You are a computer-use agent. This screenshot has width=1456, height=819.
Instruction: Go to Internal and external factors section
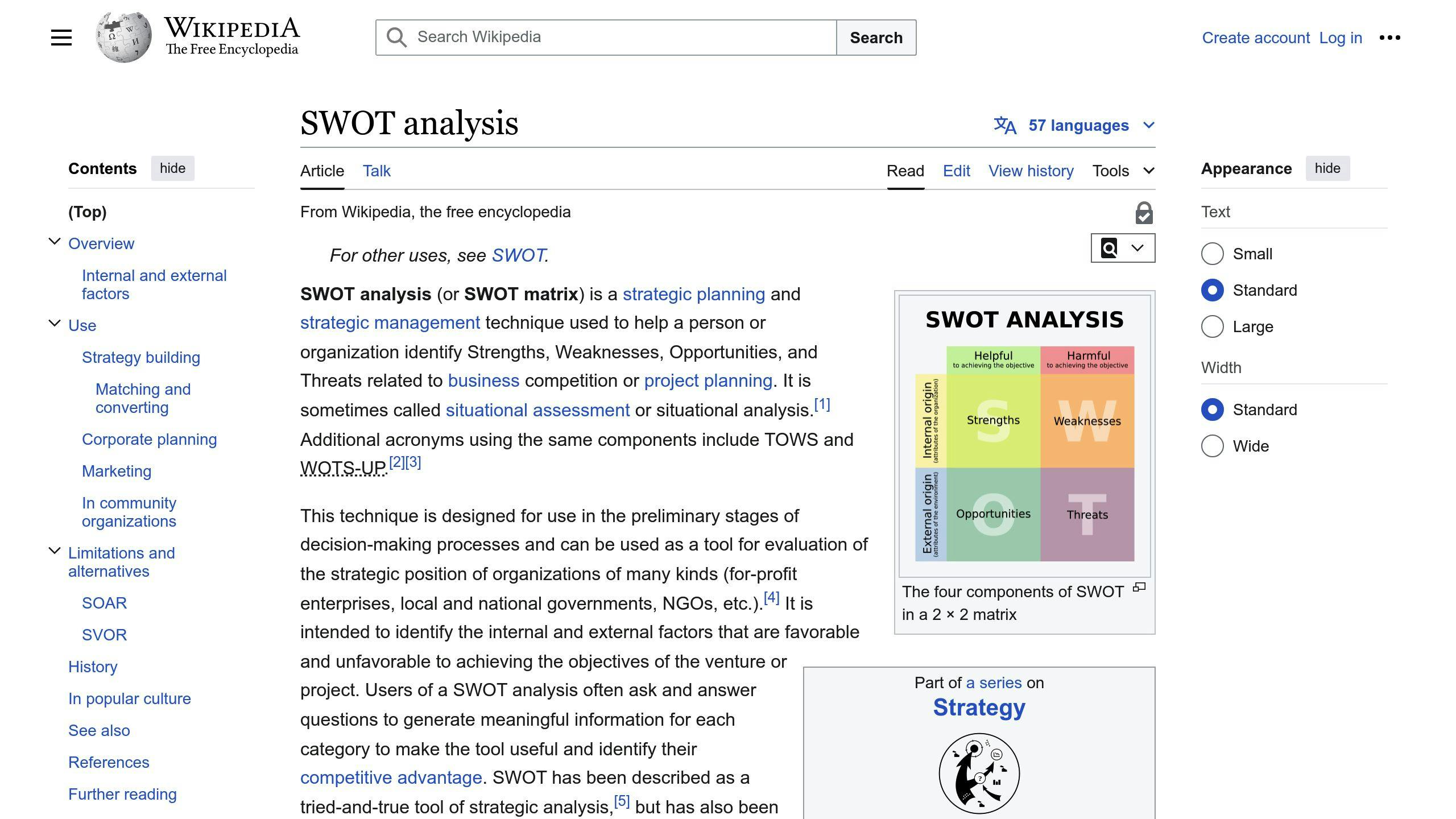pos(154,284)
